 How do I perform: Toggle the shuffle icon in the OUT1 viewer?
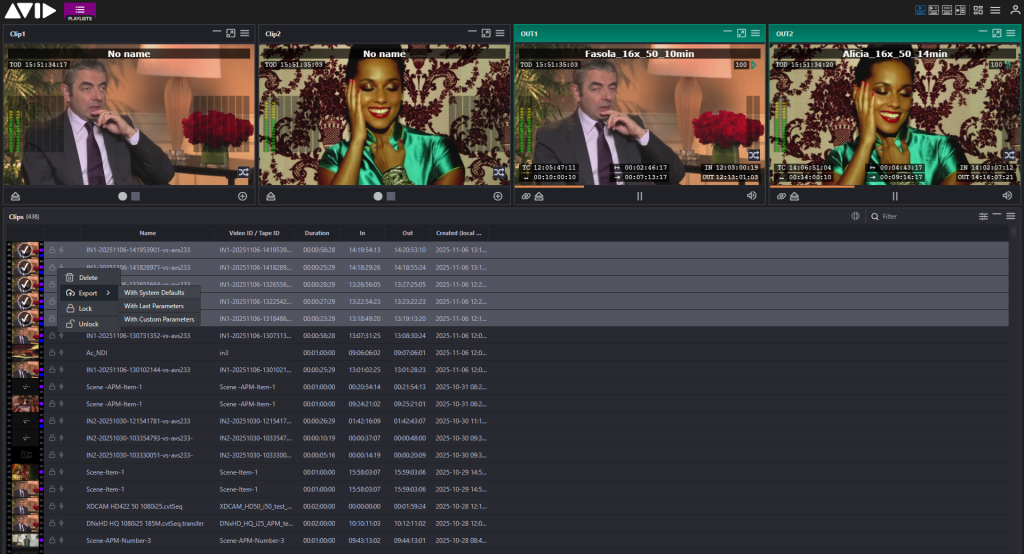[x=754, y=155]
